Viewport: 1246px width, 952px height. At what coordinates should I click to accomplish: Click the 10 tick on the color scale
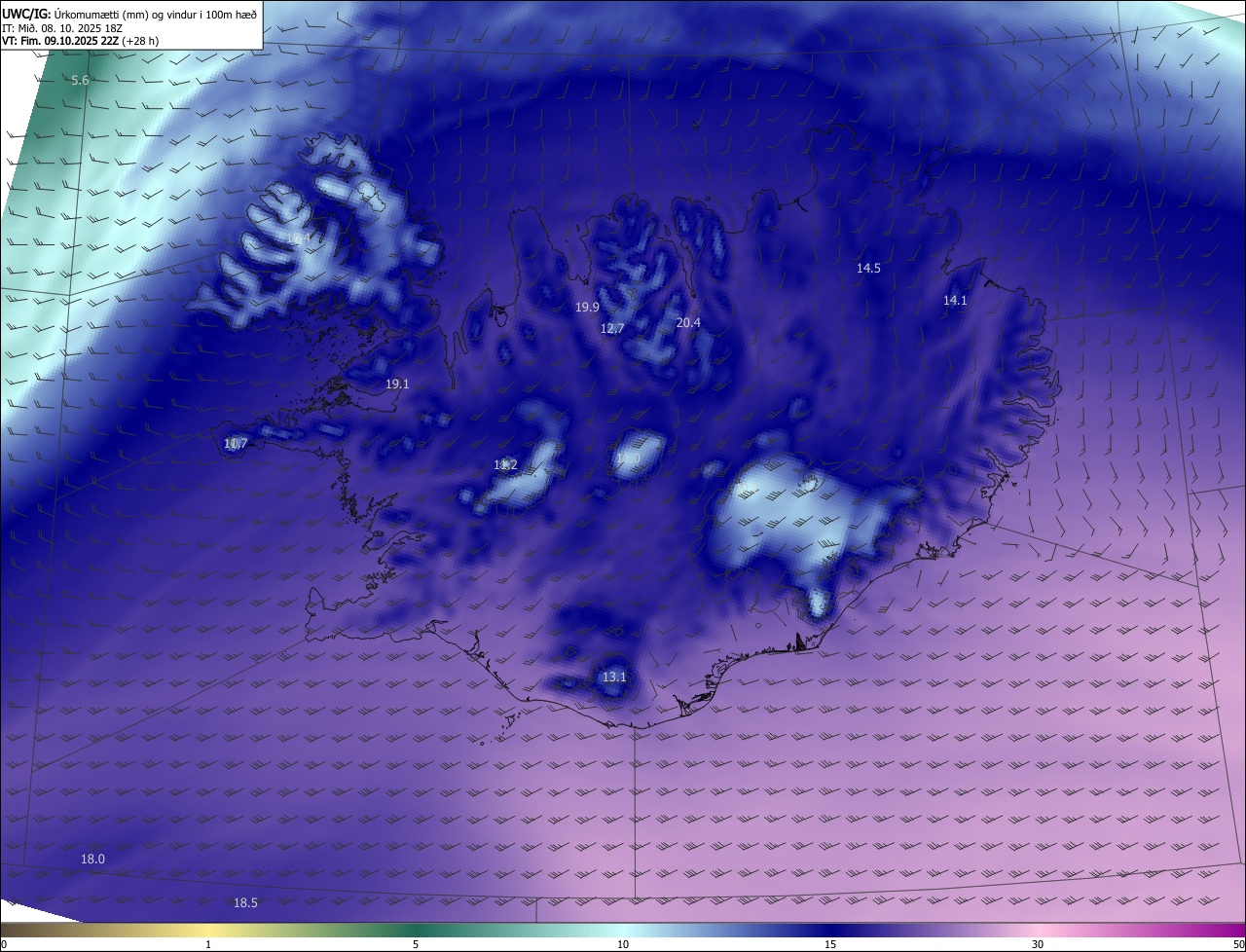pyautogui.click(x=623, y=944)
